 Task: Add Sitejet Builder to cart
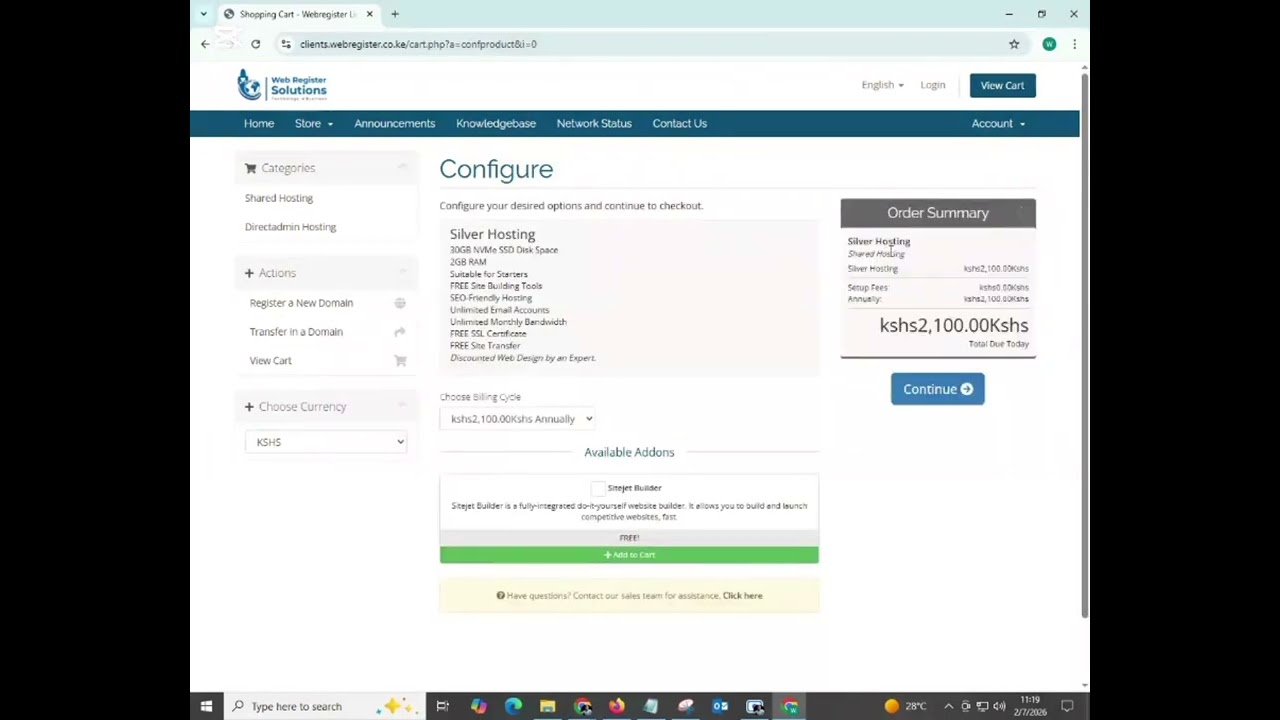click(x=629, y=555)
